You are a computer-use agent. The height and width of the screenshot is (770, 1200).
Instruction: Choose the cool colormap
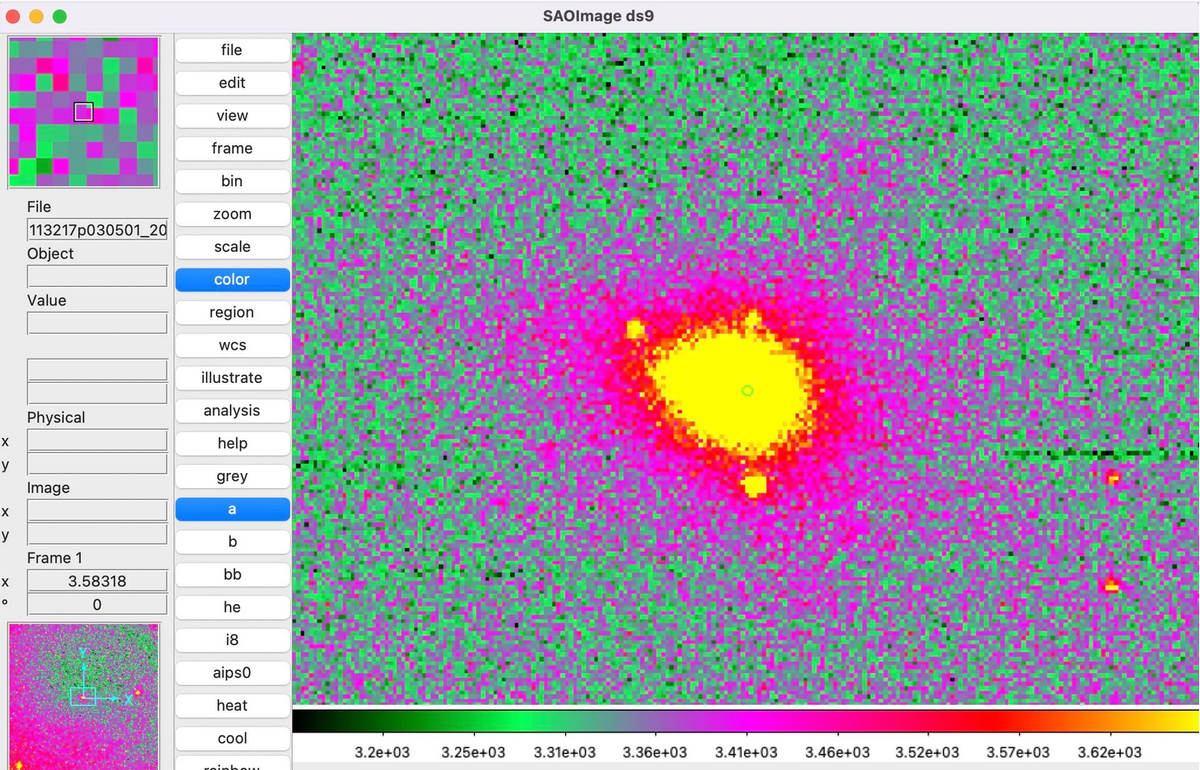pos(232,738)
